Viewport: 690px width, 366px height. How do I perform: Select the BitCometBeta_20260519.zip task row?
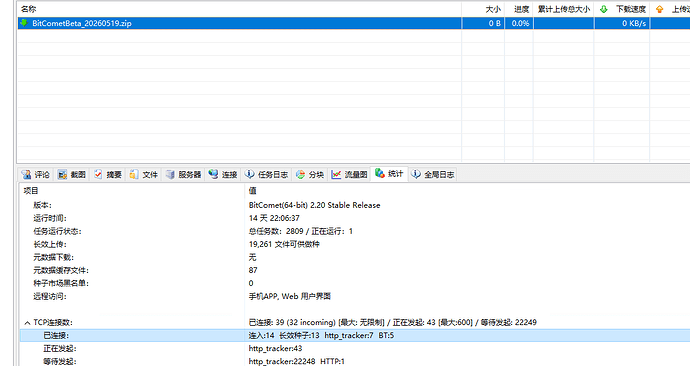click(x=354, y=23)
